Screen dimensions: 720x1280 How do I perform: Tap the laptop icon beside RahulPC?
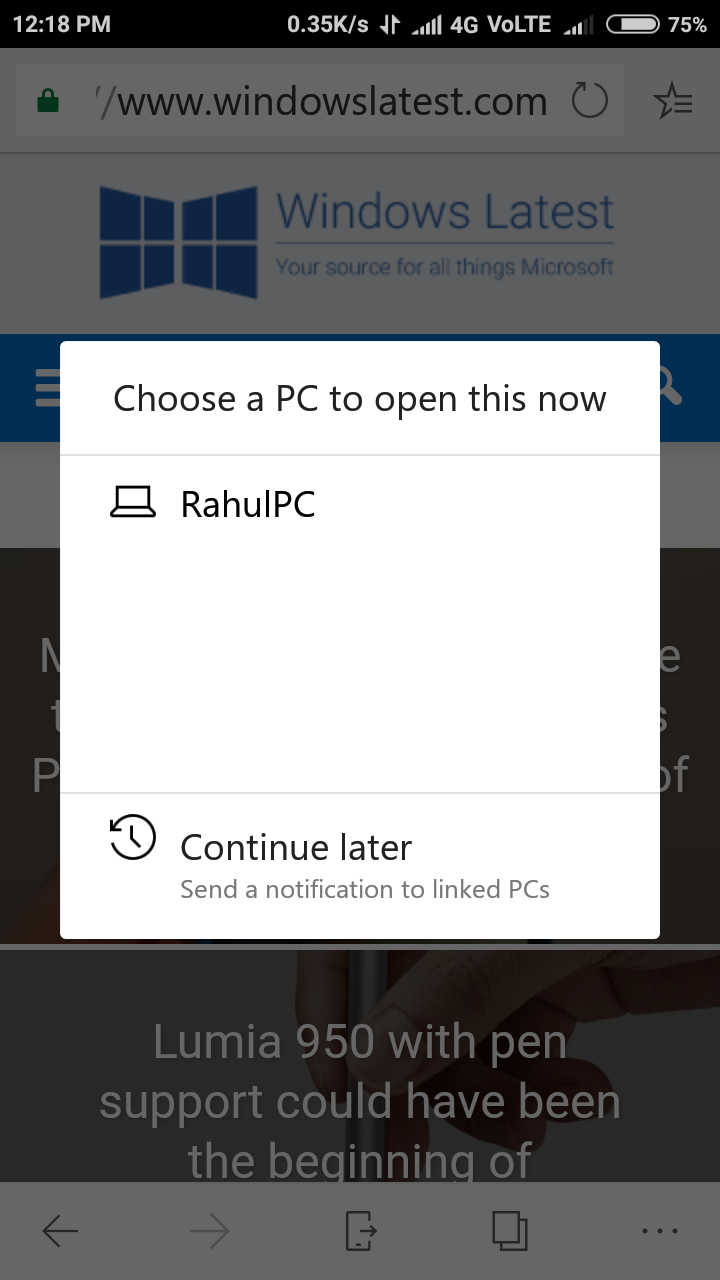click(133, 502)
